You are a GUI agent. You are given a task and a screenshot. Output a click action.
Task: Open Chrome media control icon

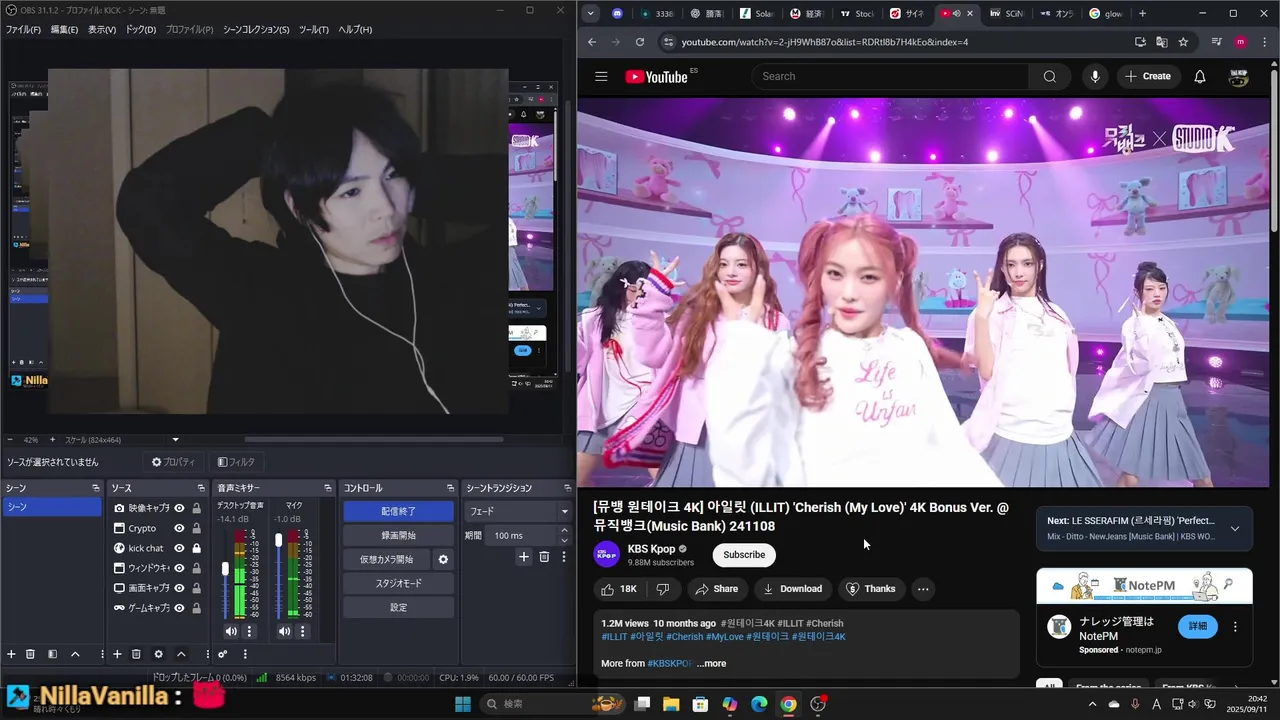[x=1216, y=42]
